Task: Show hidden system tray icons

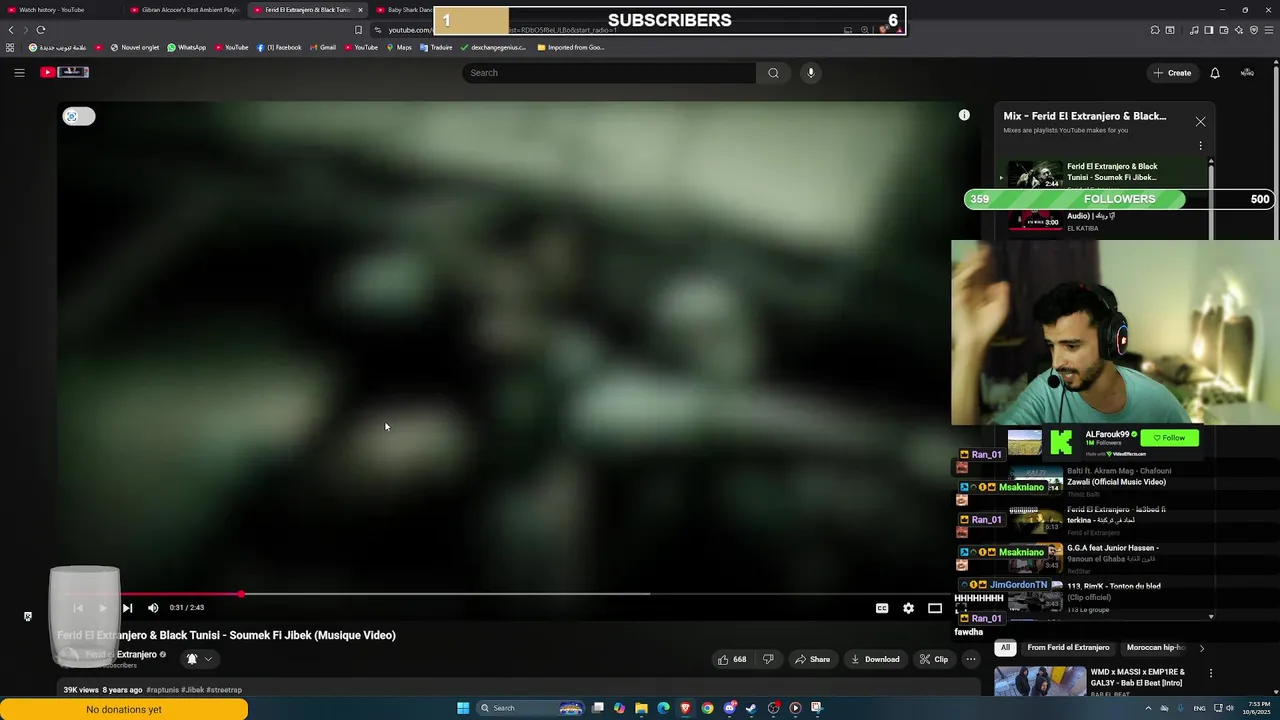Action: [1148, 708]
